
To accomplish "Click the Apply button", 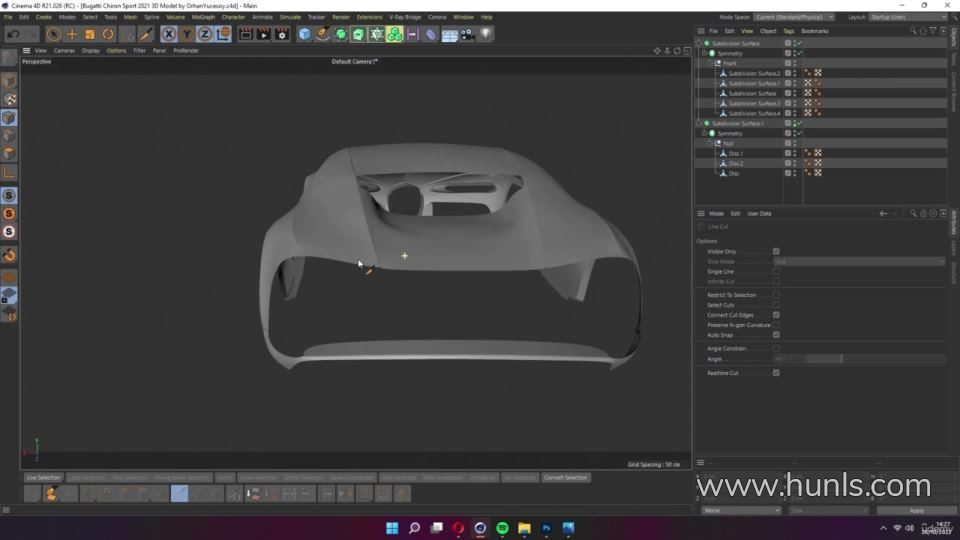I will [x=916, y=511].
